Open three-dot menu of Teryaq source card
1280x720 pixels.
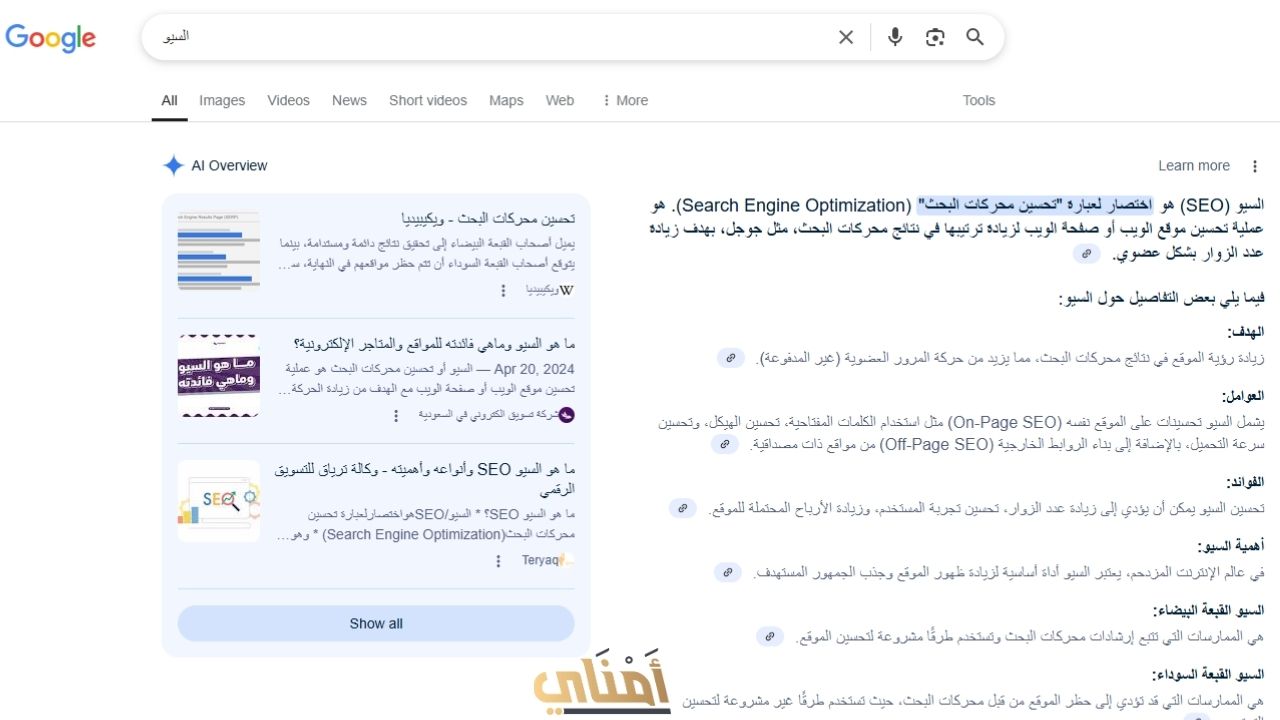click(499, 561)
